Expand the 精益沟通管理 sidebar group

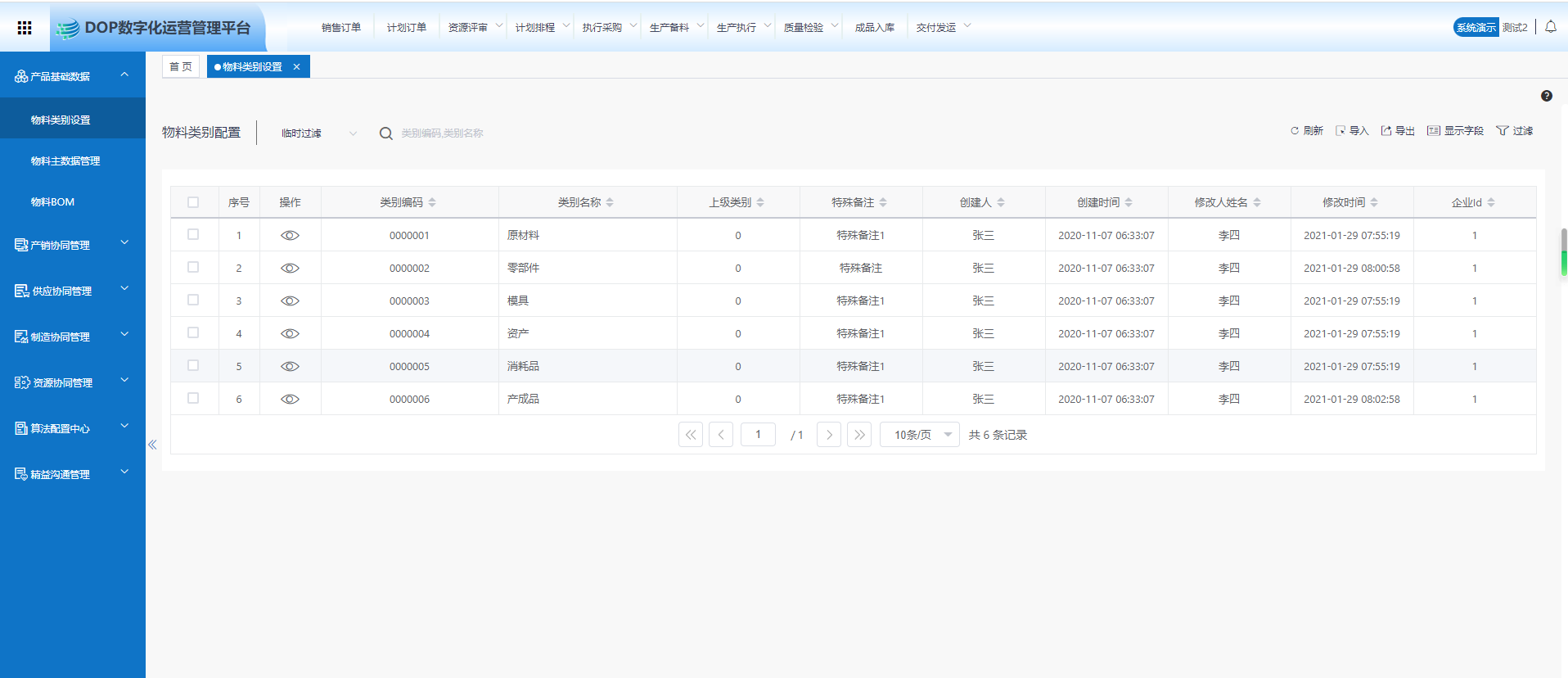point(73,474)
